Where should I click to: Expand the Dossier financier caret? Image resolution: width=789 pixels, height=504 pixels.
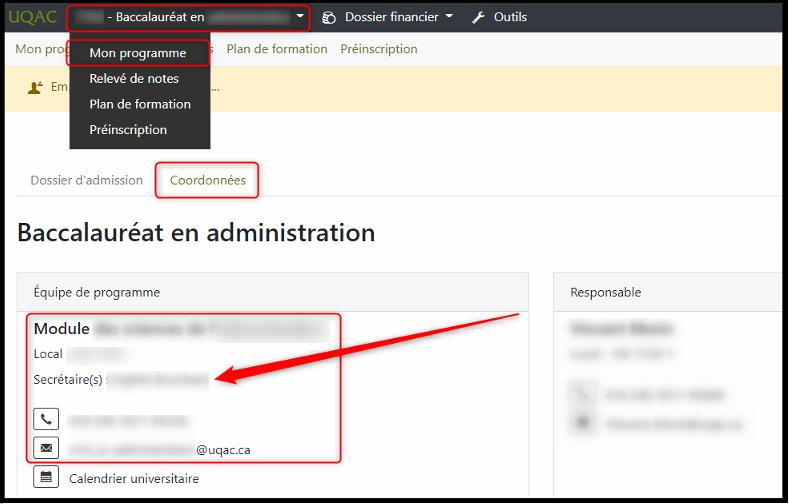tap(450, 17)
